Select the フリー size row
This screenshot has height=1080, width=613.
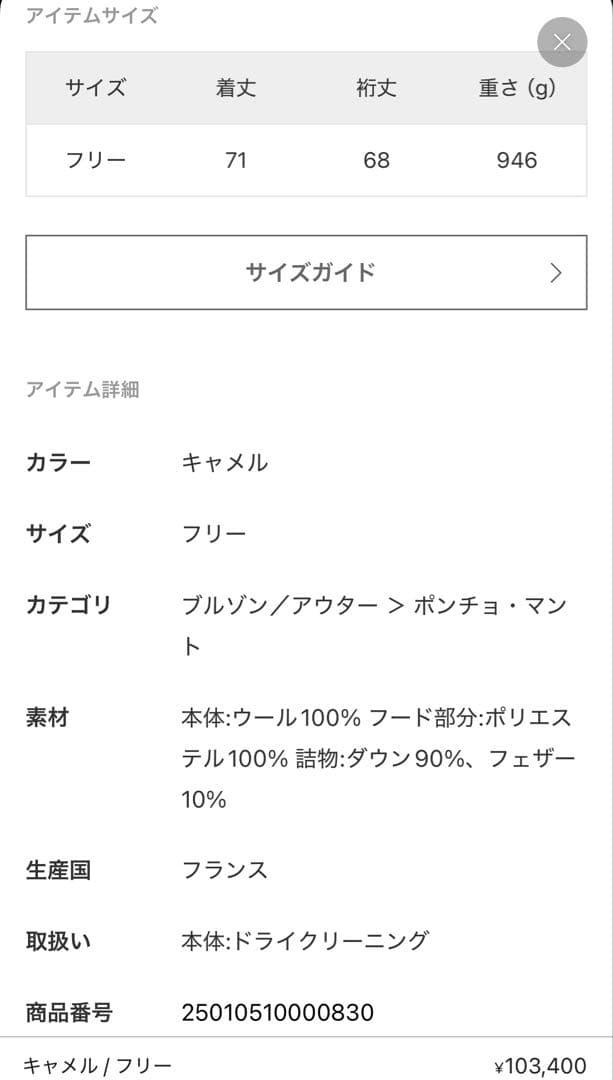coord(97,160)
